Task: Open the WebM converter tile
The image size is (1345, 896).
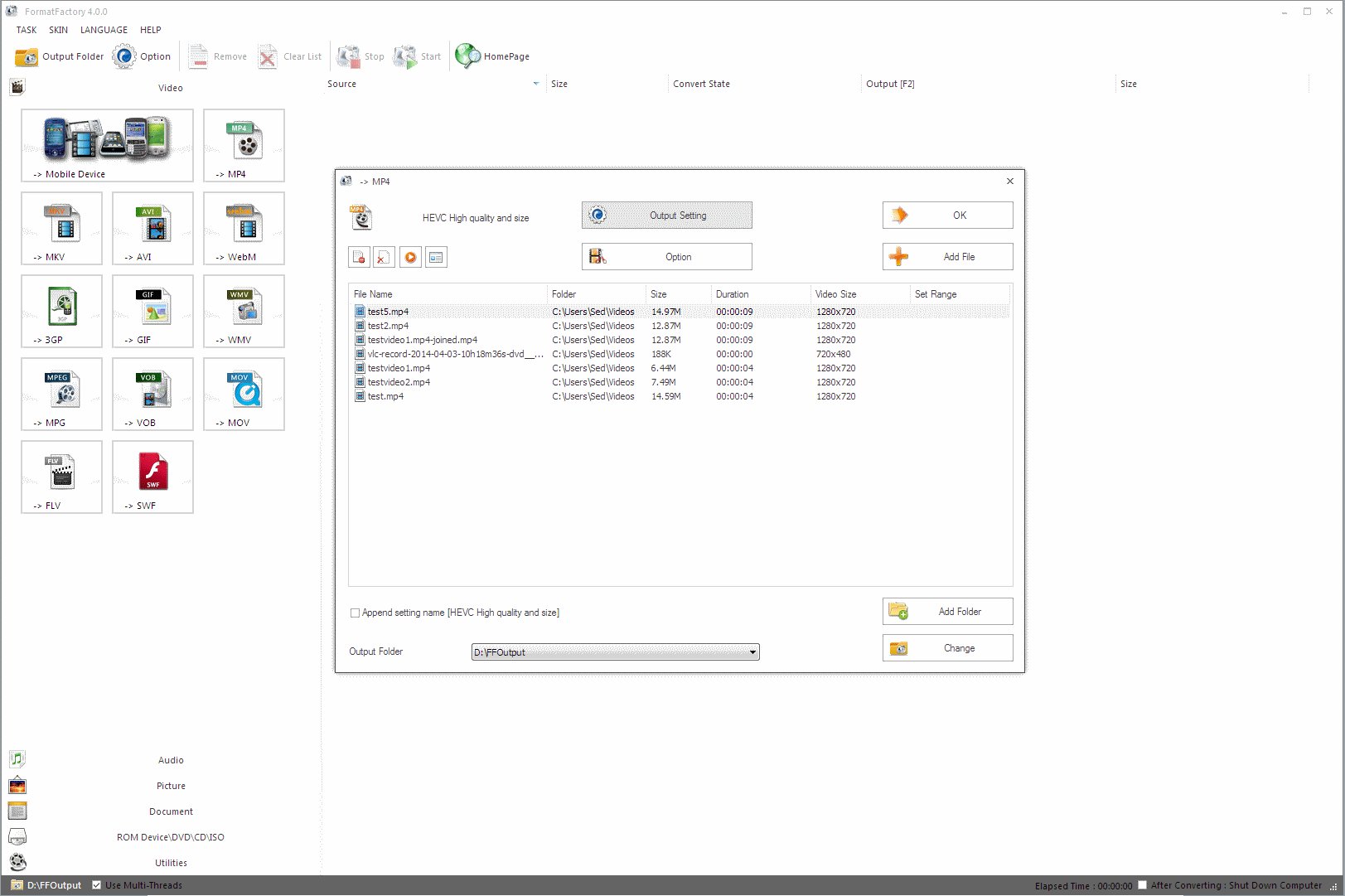Action: tap(244, 228)
